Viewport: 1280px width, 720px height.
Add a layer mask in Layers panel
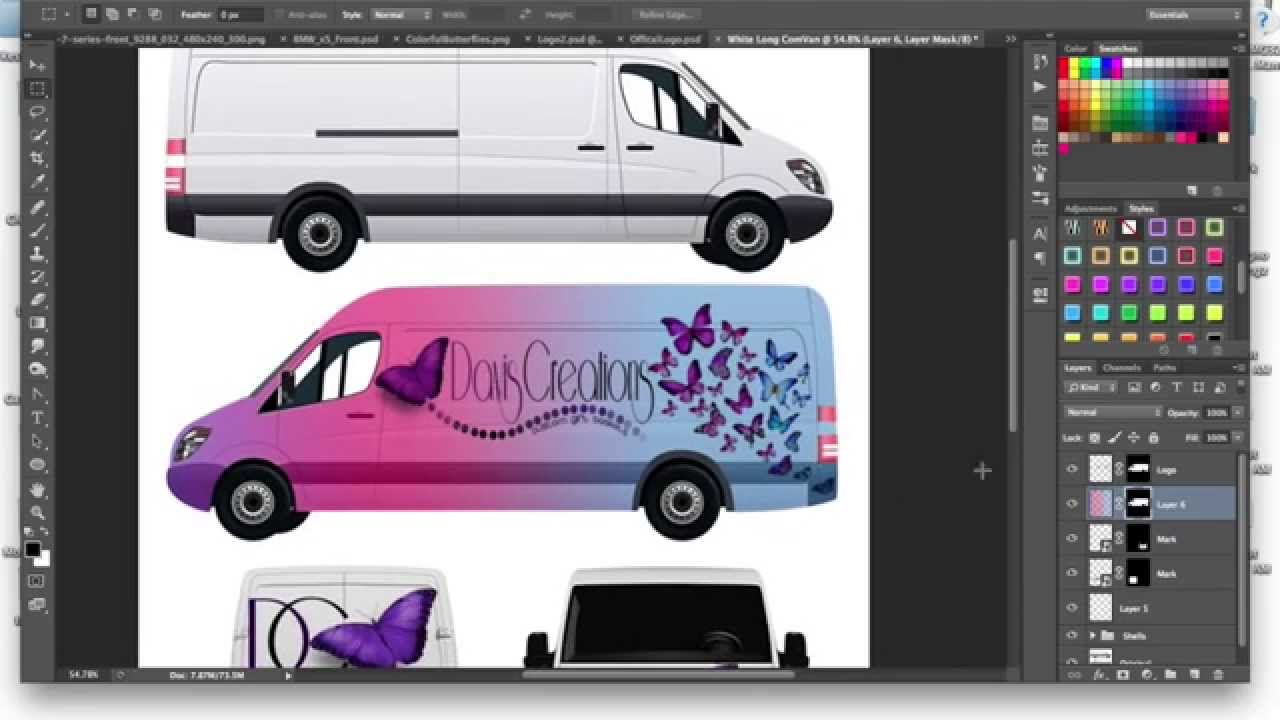pos(1122,675)
